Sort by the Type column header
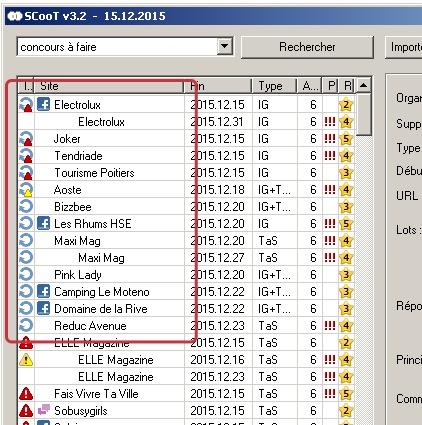The image size is (422, 425). 275,86
